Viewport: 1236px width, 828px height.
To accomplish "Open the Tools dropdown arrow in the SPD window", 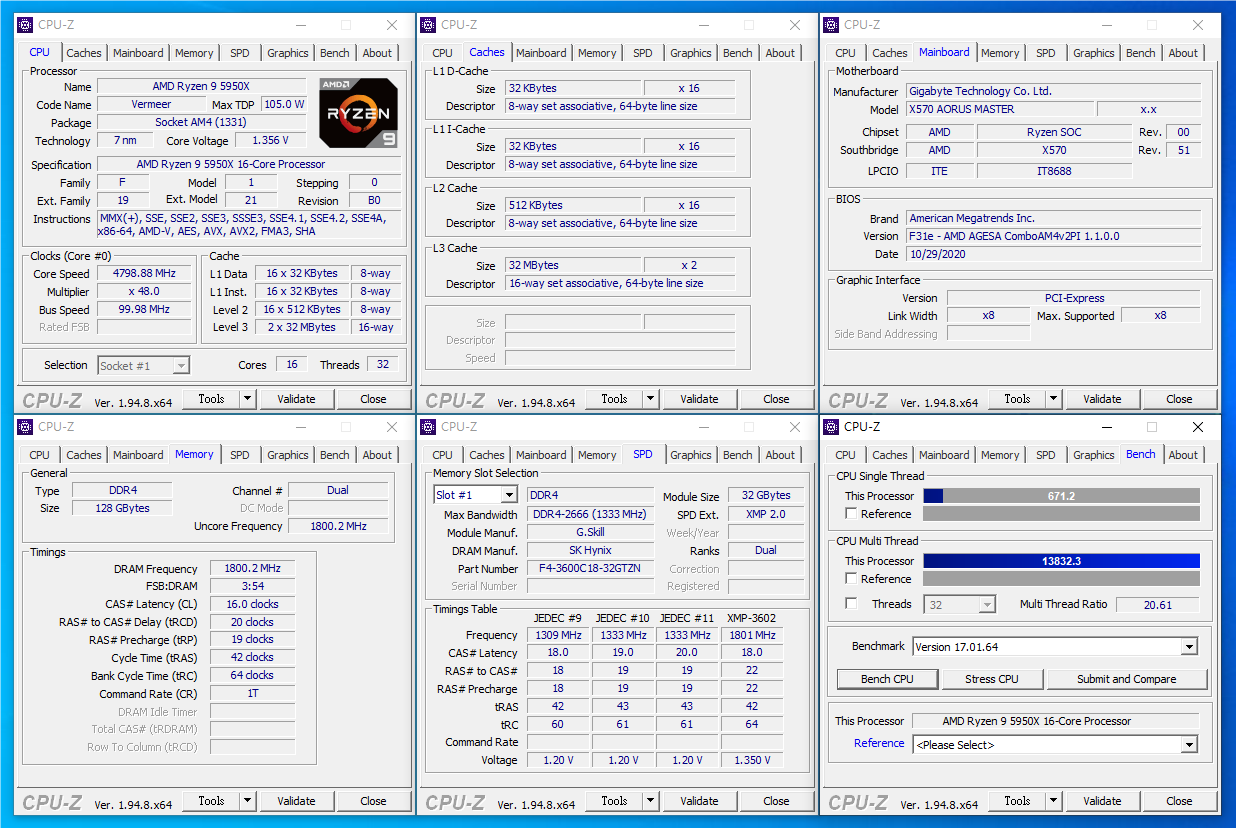I will (x=651, y=801).
